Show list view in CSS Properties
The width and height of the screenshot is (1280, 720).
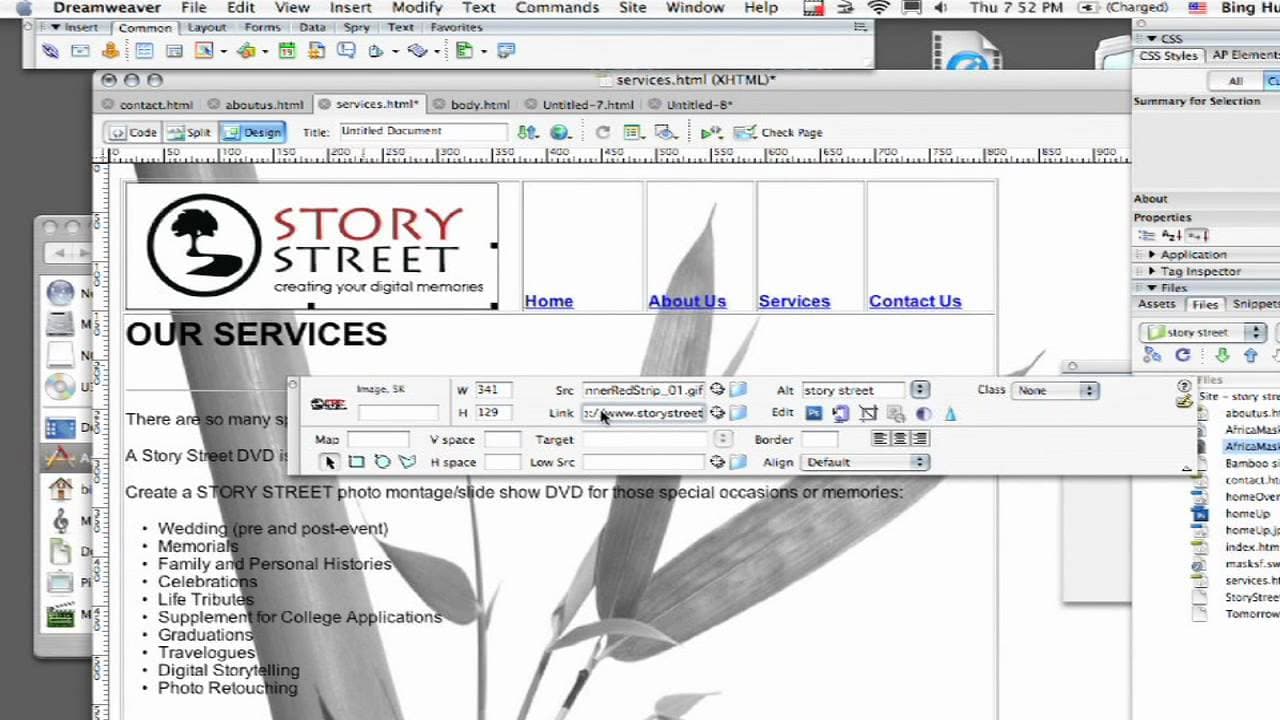coord(1171,235)
